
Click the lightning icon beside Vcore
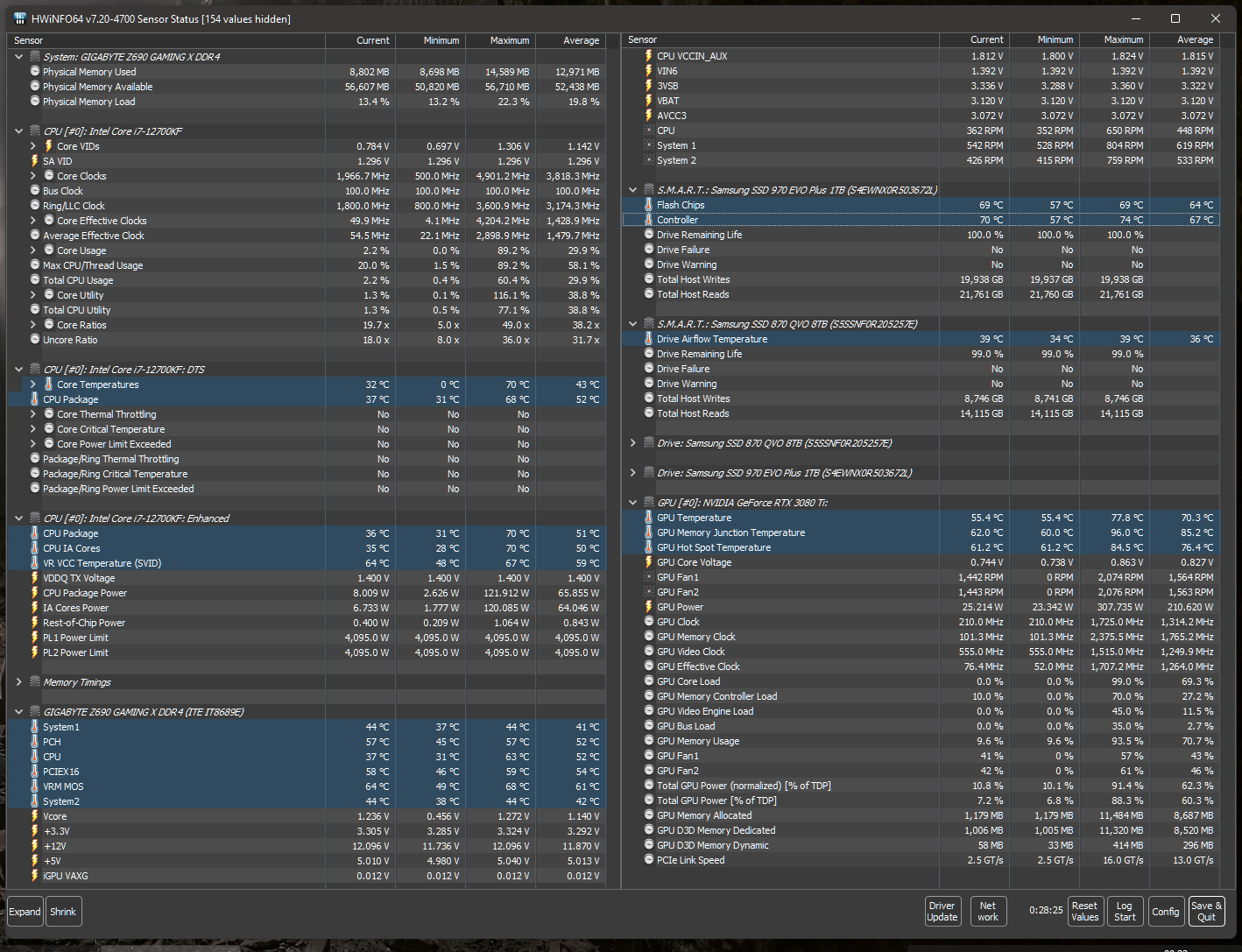(x=35, y=816)
